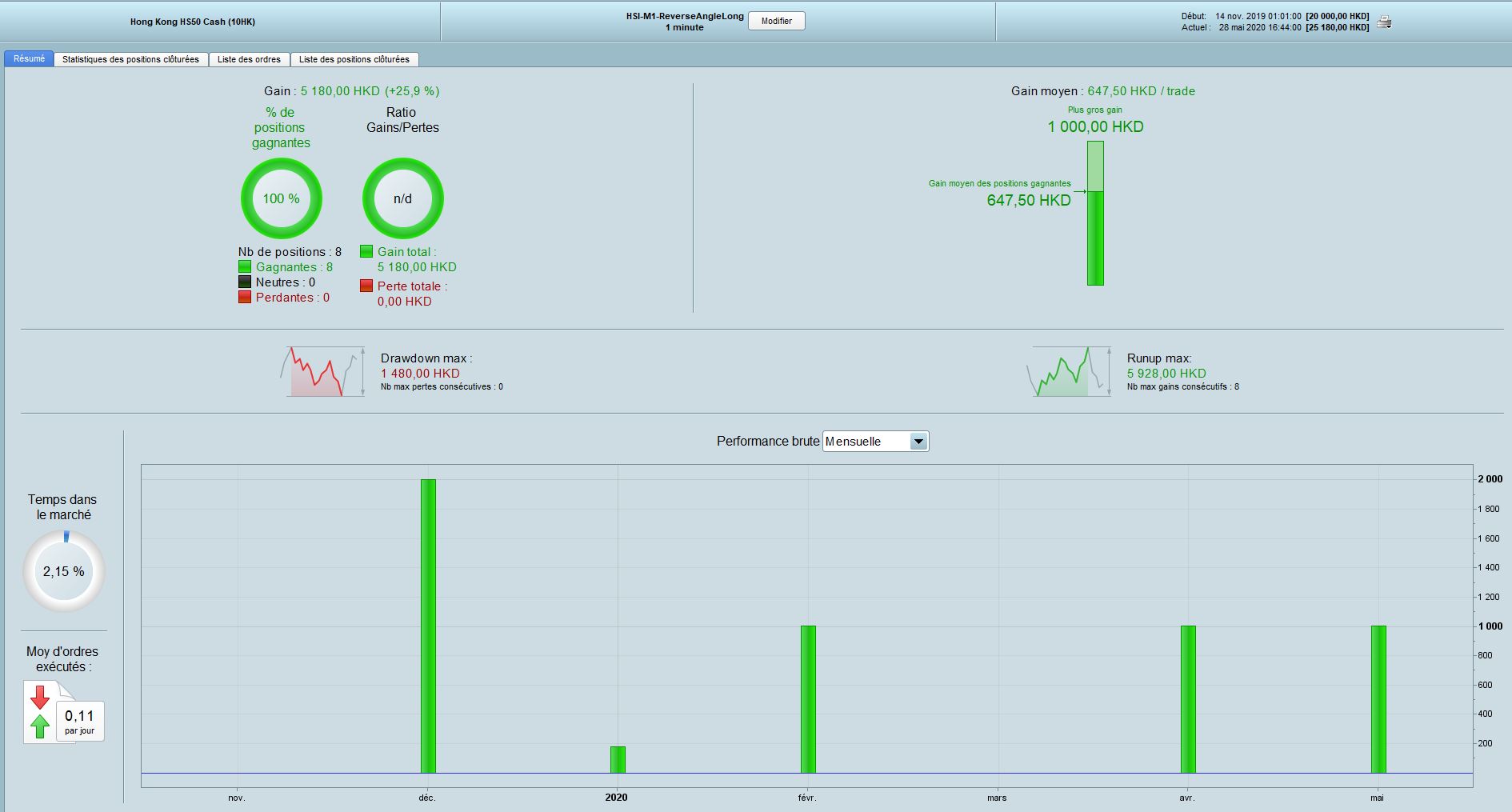Click the 2 000 value on chart axis
The height and width of the screenshot is (812, 1512).
click(1490, 479)
